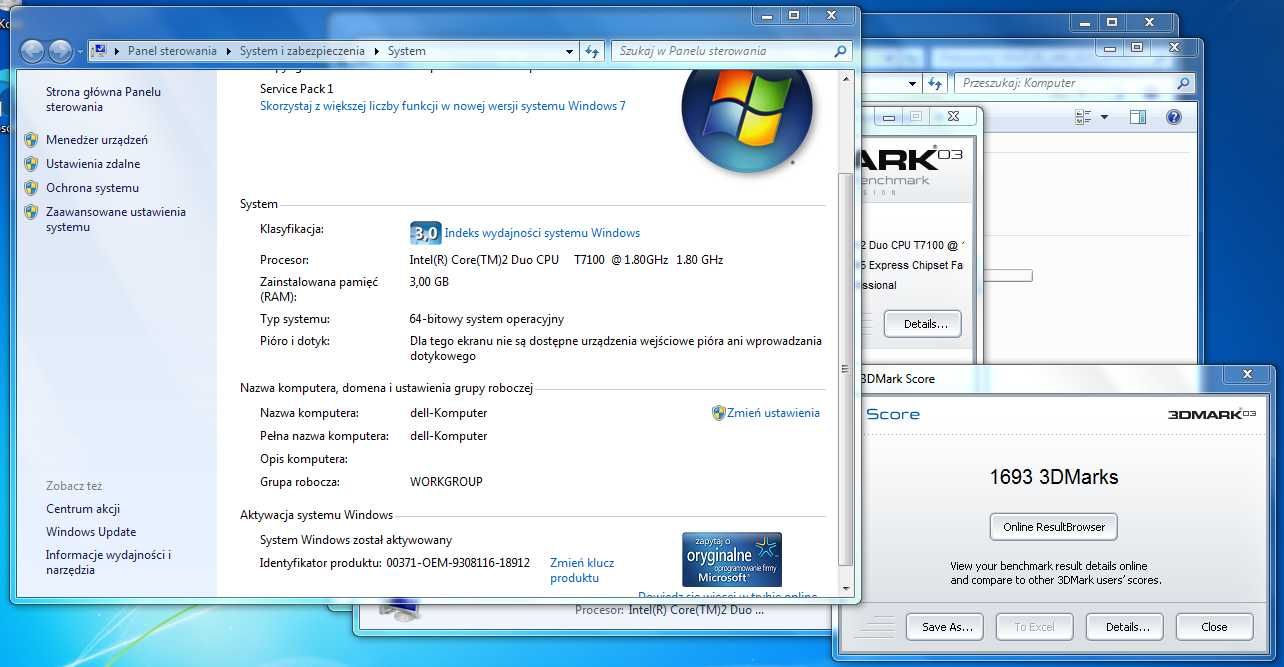Open Zmień ustawienia for the computer name
The width and height of the screenshot is (1284, 667).
point(773,413)
